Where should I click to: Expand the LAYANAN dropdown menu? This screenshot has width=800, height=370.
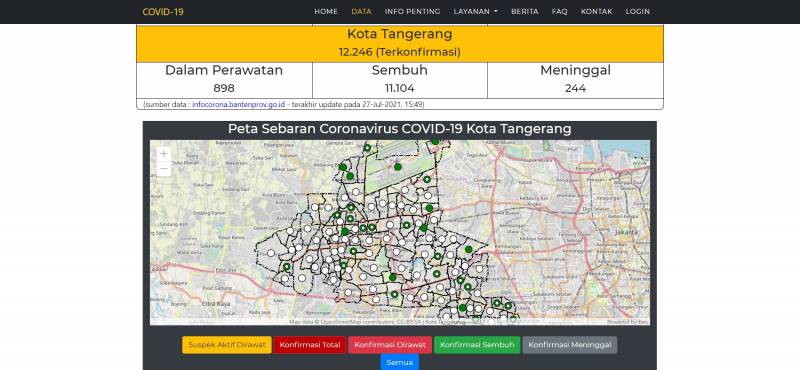476,12
